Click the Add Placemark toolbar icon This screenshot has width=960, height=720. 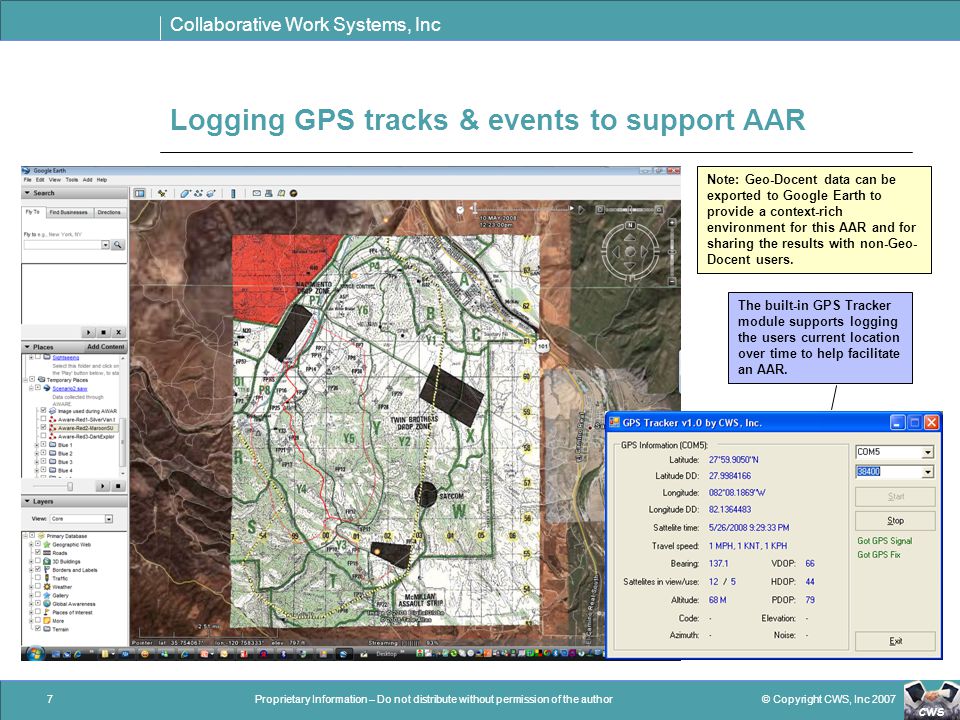(162, 193)
